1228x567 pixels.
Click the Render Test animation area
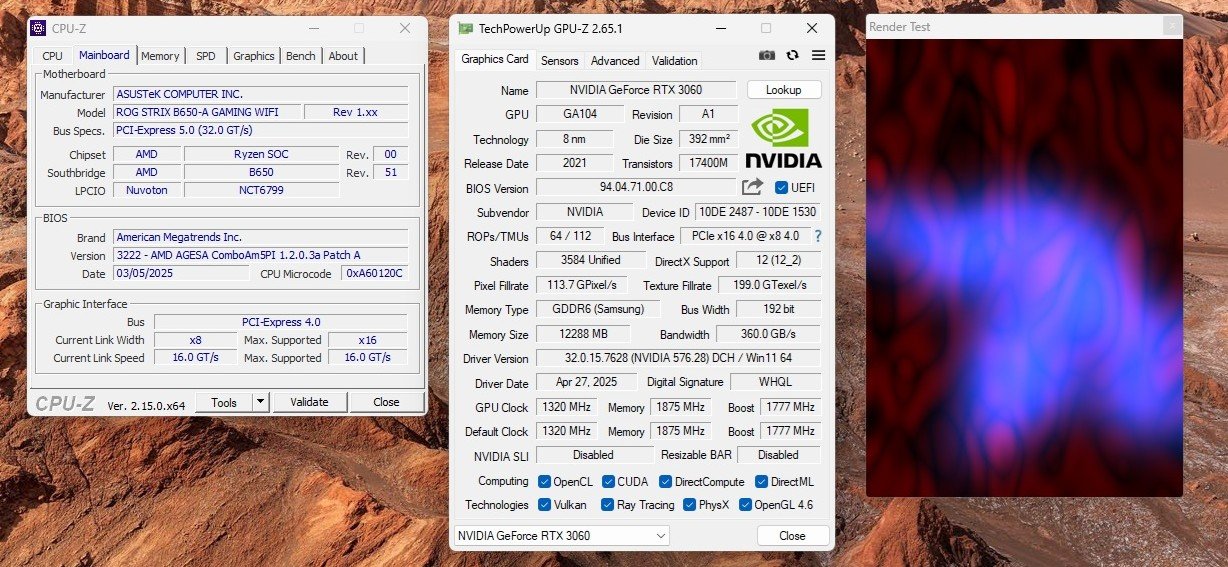tap(1024, 267)
